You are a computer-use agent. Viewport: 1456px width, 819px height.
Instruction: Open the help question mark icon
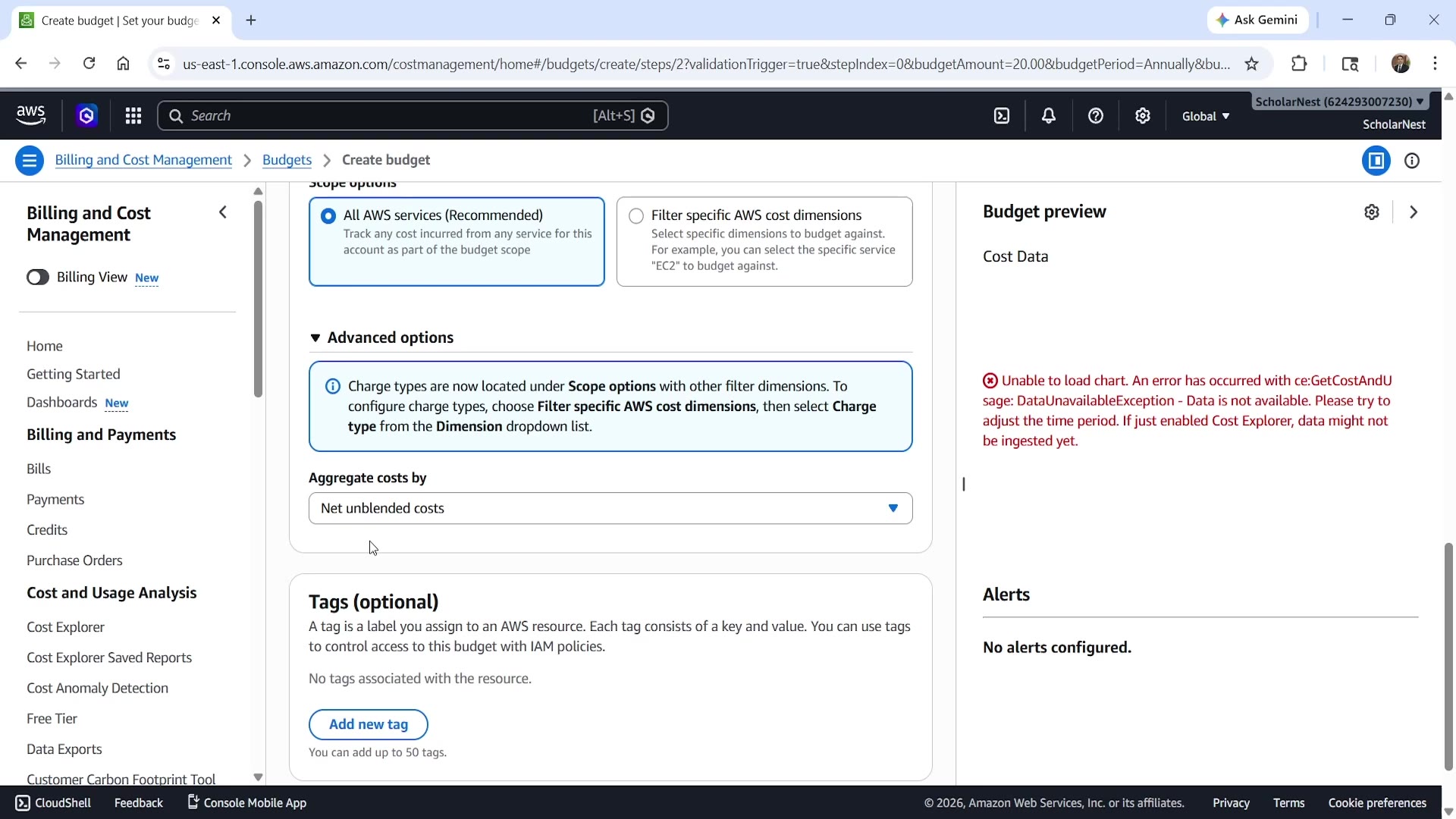pos(1096,115)
